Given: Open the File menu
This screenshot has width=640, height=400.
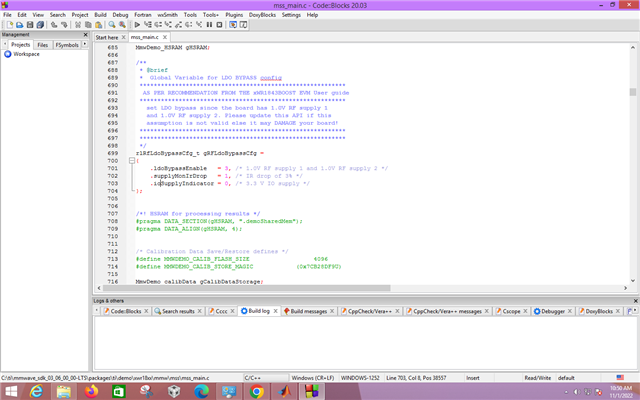Looking at the screenshot, I should 7,15.
